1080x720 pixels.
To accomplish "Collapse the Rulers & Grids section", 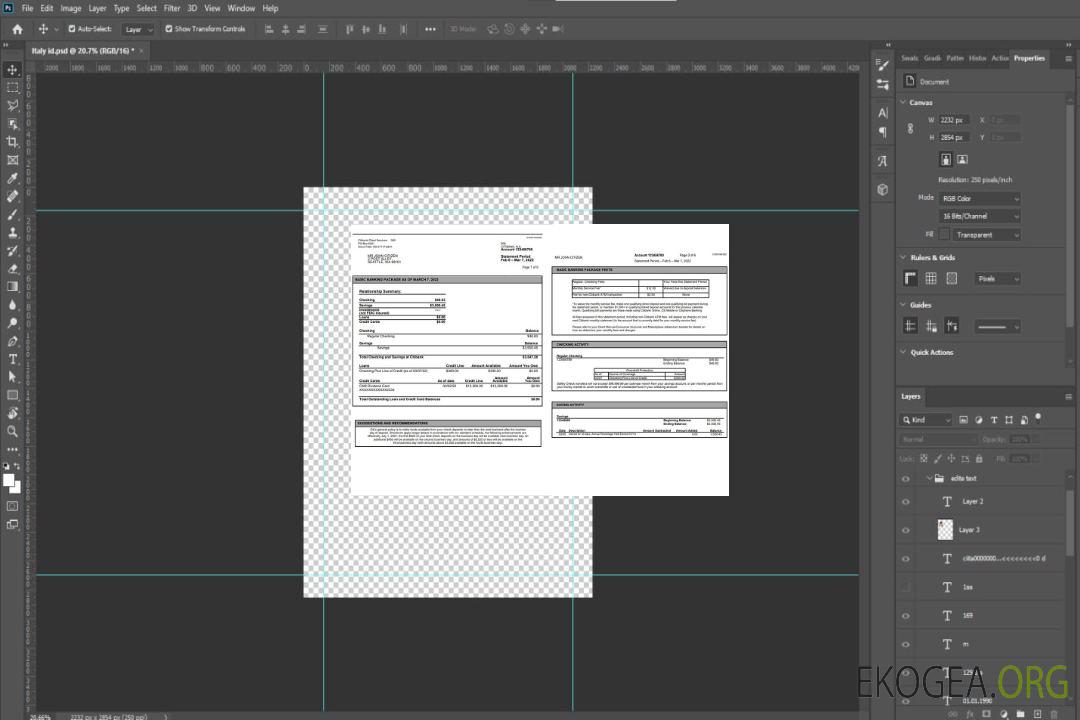I will [901, 258].
